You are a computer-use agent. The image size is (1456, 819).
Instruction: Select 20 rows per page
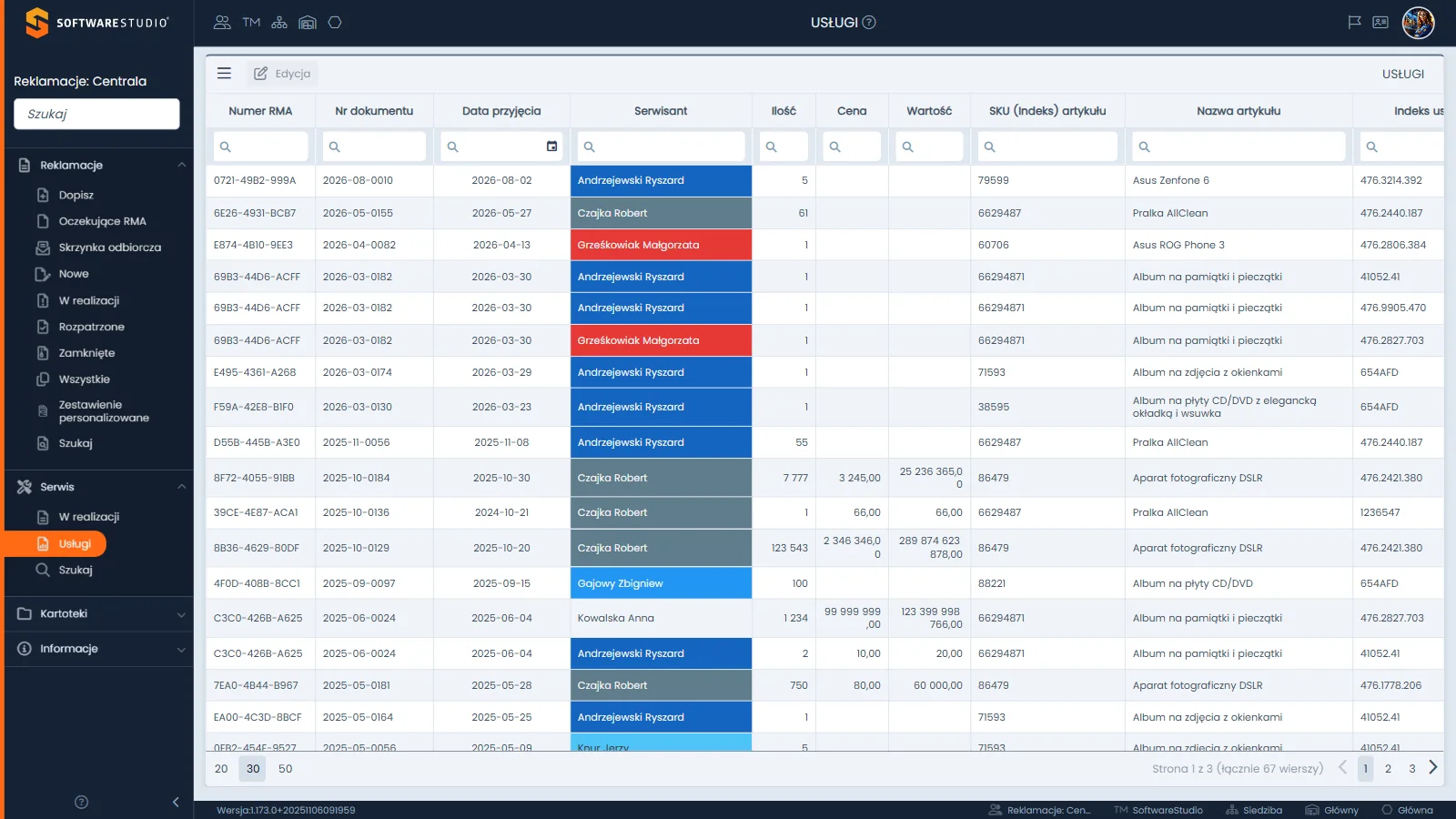pyautogui.click(x=221, y=769)
